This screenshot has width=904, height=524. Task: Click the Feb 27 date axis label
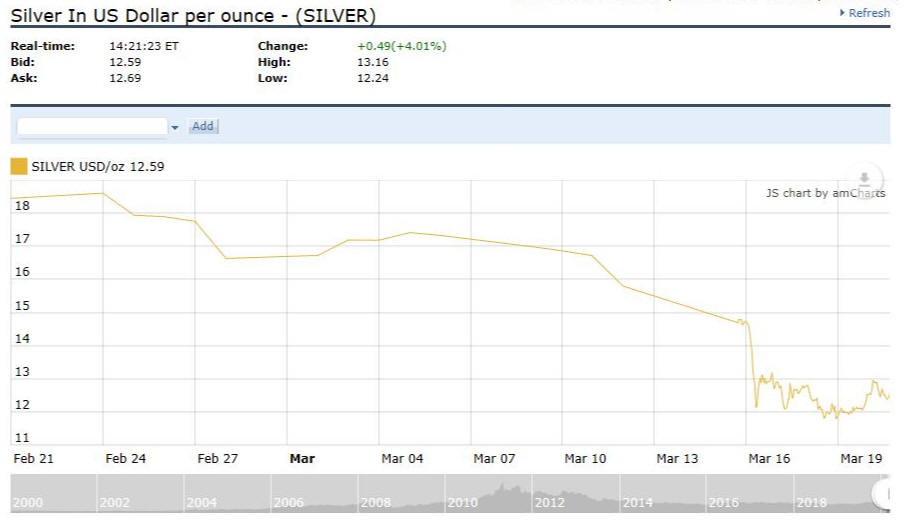(x=217, y=459)
